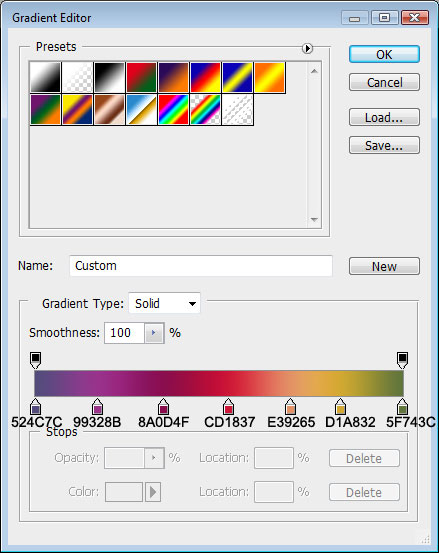Open the Color swatch arrow menu
Viewport: 439px width, 553px height.
pyautogui.click(x=153, y=492)
